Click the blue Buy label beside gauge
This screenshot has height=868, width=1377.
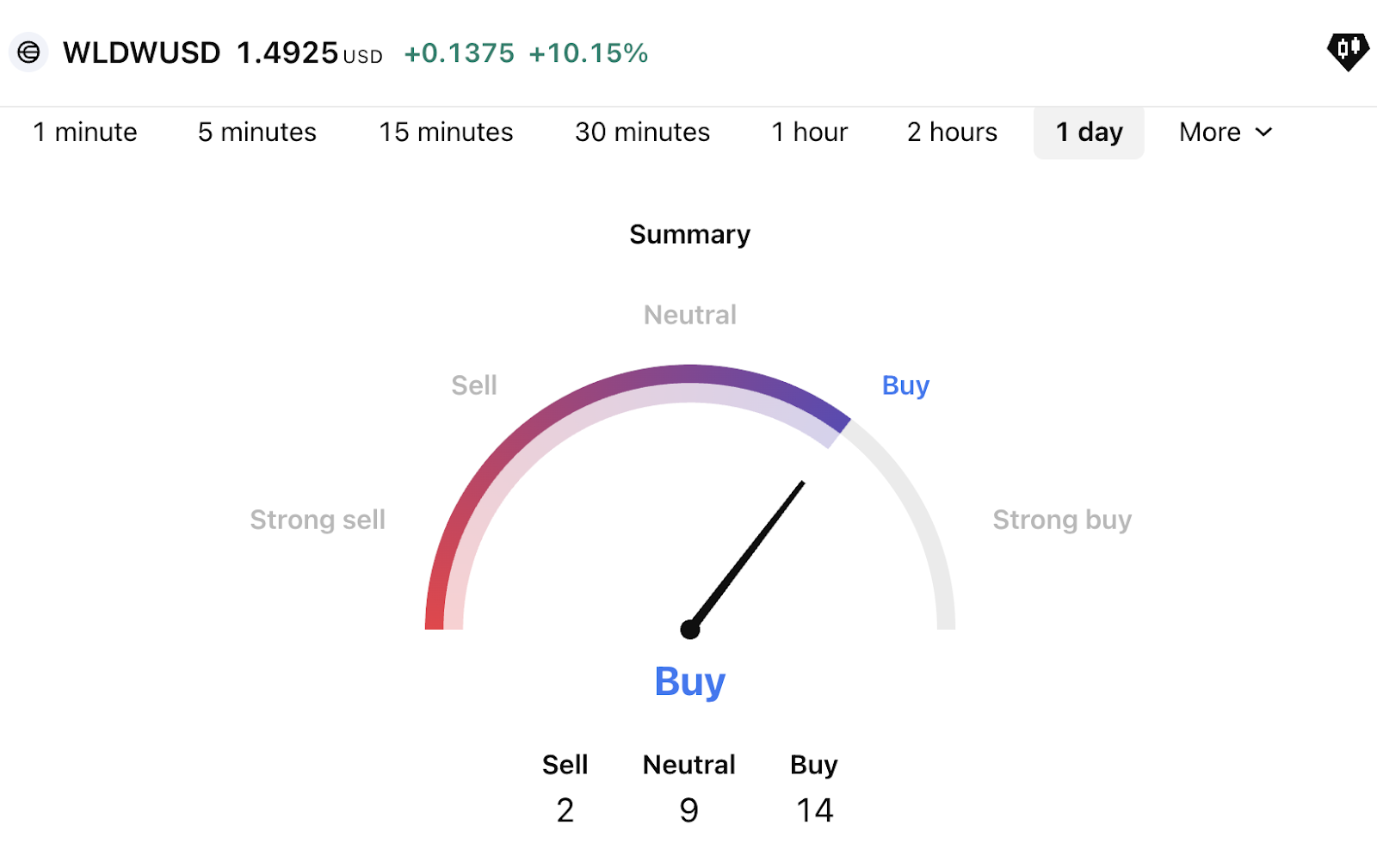click(x=905, y=385)
